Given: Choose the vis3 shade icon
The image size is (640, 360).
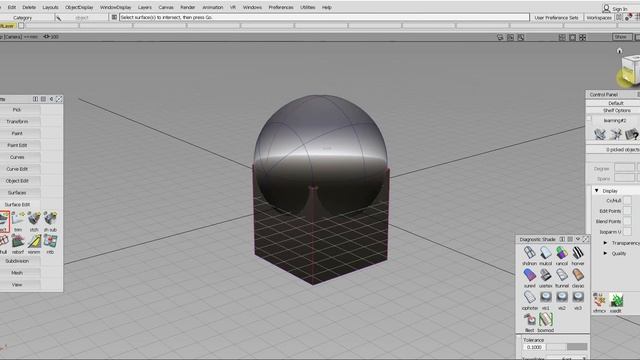Looking at the screenshot, I should coord(578,297).
